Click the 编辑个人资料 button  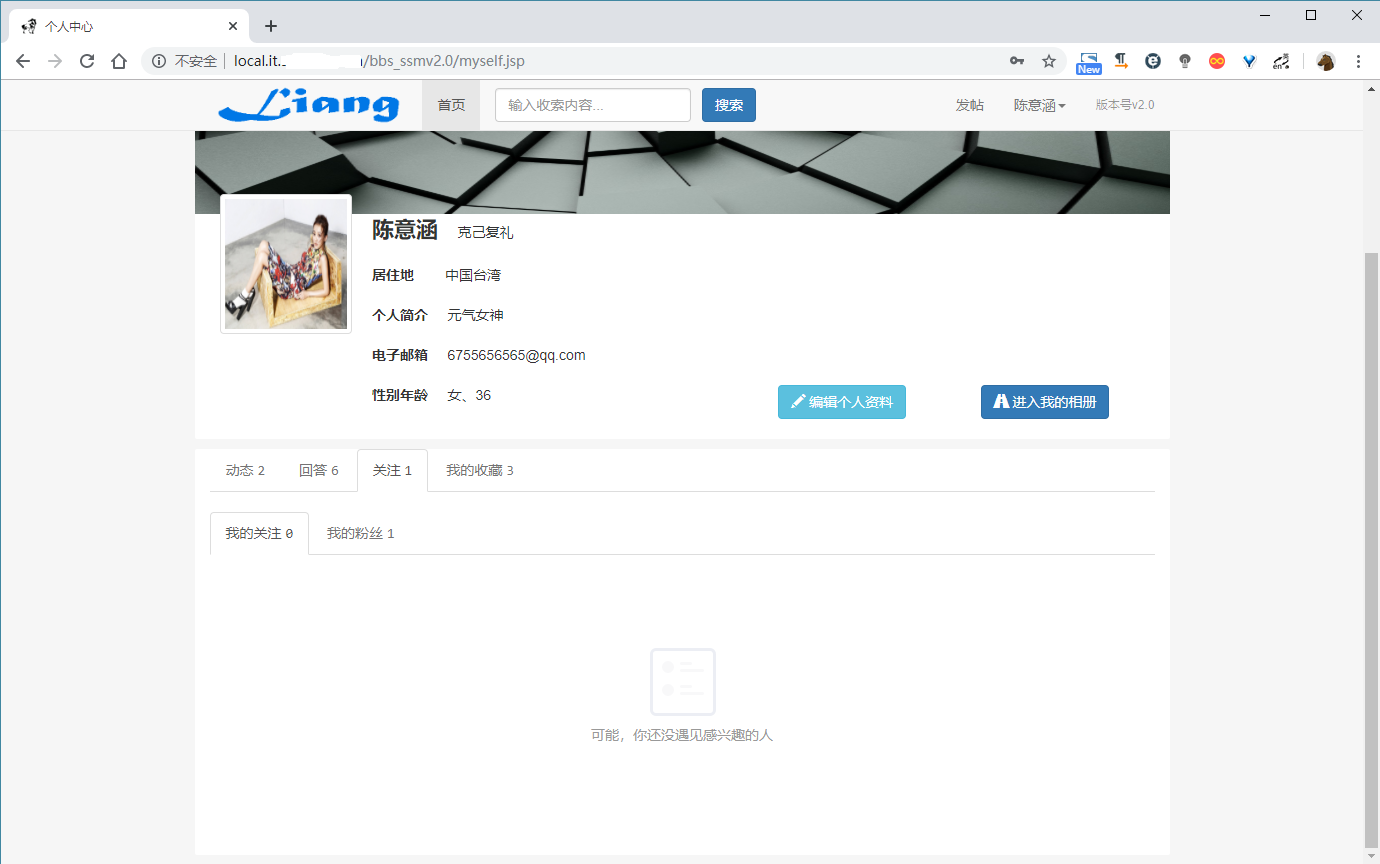click(x=842, y=402)
